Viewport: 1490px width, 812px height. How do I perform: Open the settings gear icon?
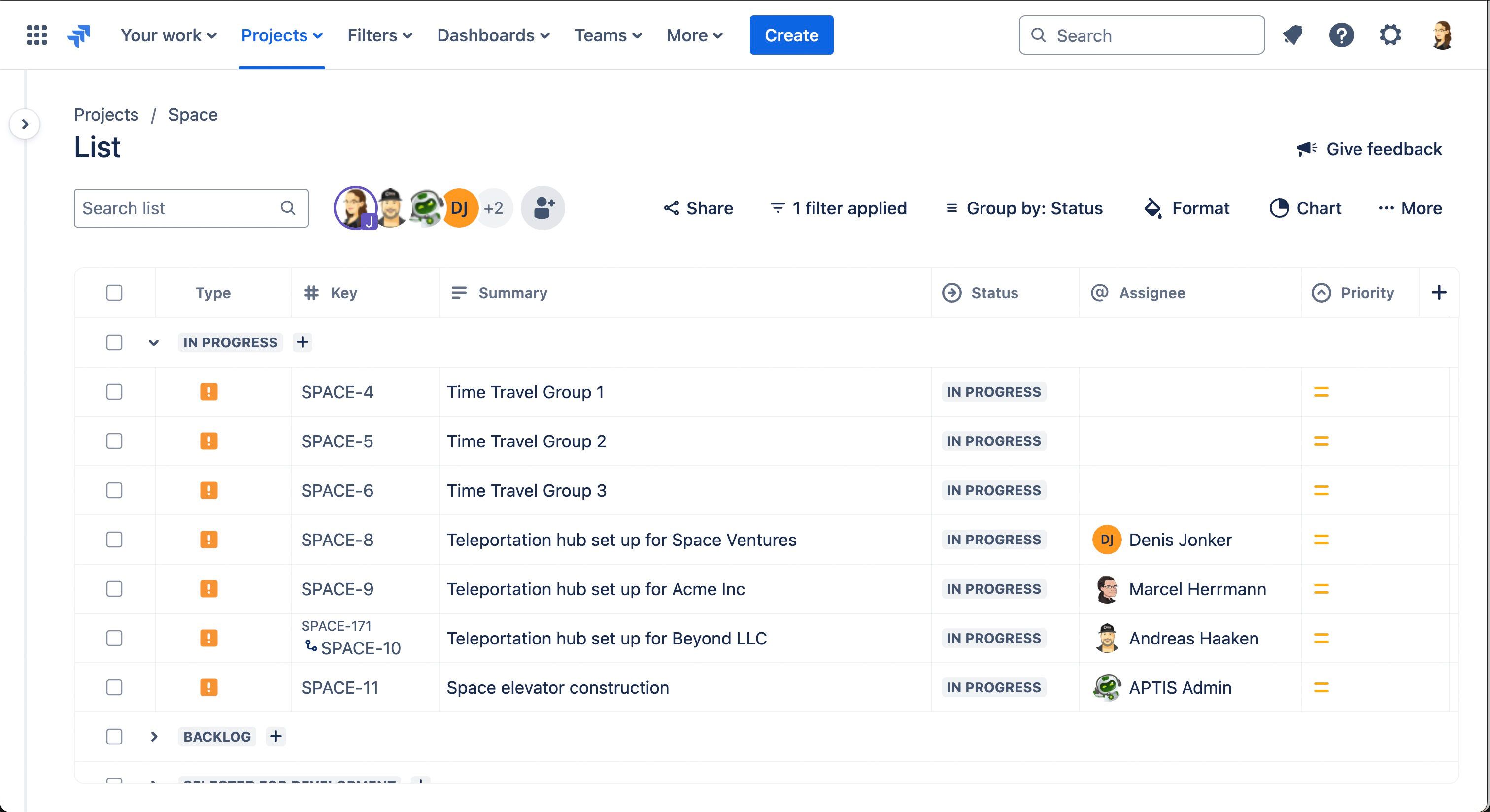coord(1390,35)
